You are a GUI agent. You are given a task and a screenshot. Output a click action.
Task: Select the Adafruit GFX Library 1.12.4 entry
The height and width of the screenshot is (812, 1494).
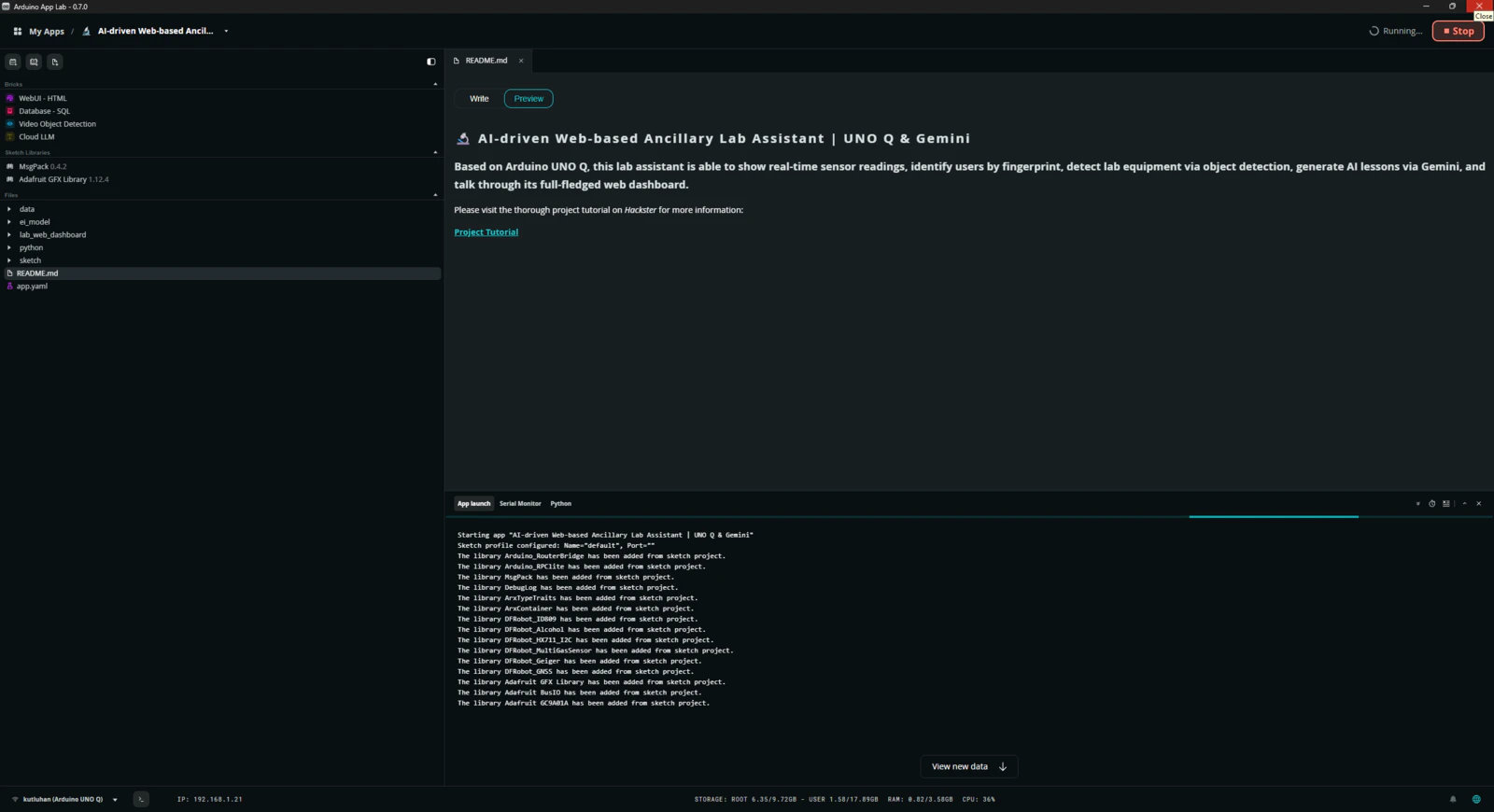(63, 179)
